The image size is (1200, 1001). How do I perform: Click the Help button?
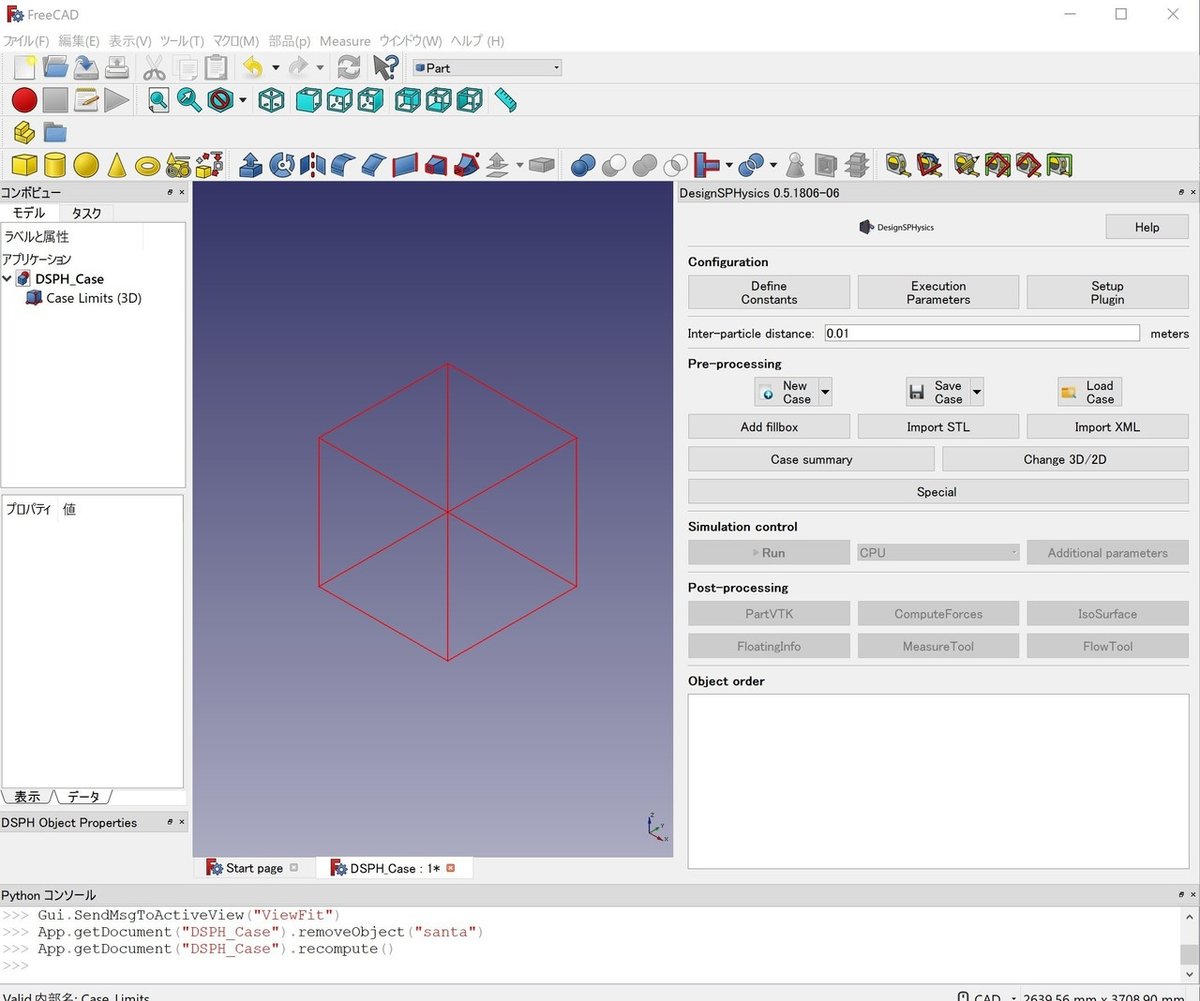coord(1147,227)
